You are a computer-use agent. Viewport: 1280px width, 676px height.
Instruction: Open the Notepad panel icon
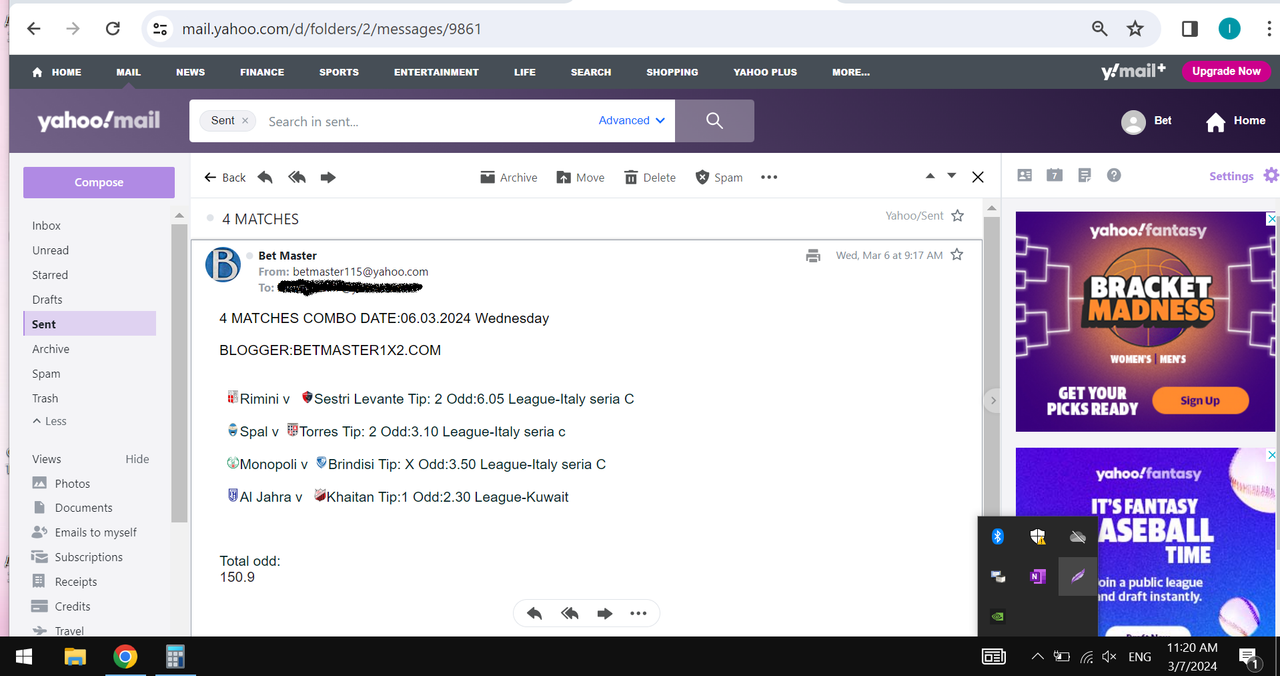[1085, 175]
